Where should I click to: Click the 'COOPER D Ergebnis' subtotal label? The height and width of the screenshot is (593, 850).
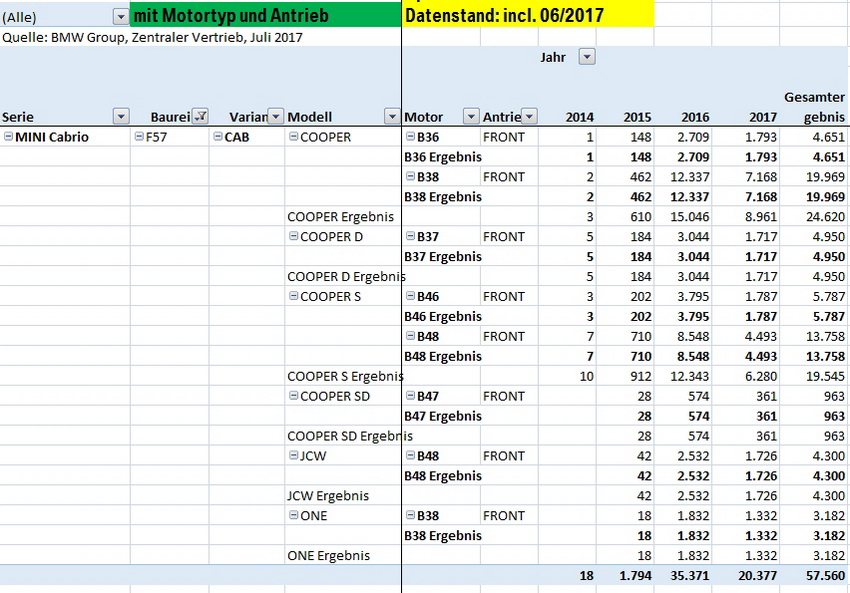[346, 276]
